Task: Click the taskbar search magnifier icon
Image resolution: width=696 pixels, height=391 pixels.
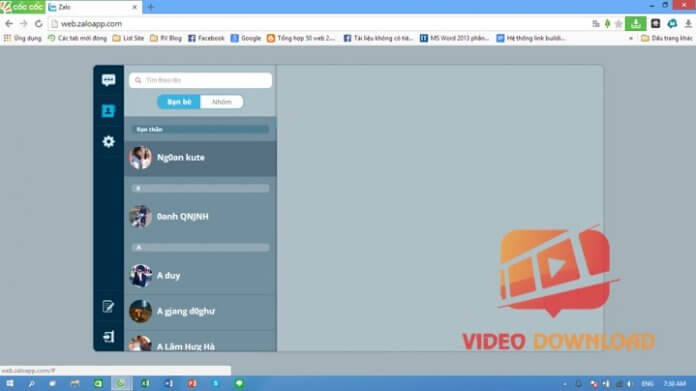Action: (x=32, y=383)
